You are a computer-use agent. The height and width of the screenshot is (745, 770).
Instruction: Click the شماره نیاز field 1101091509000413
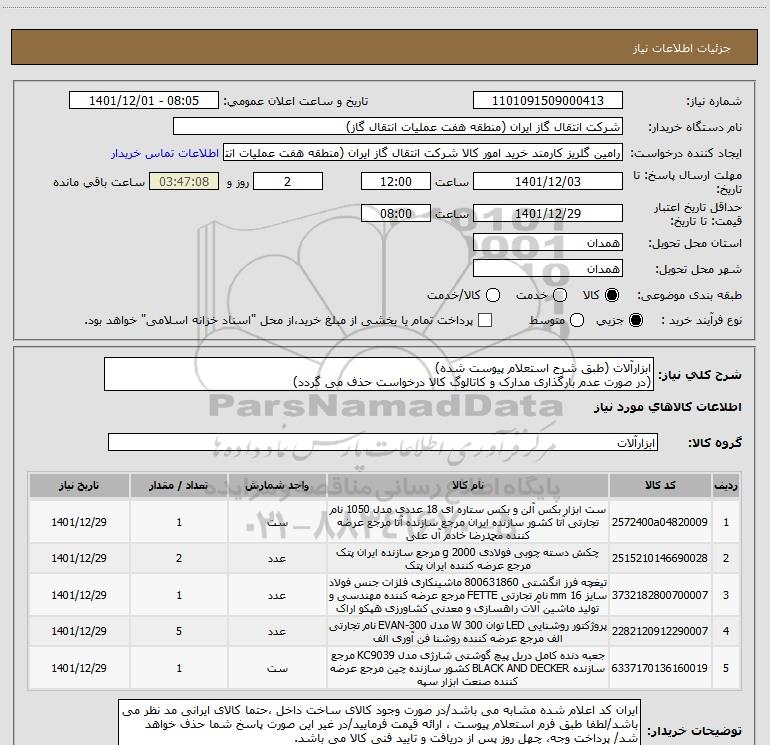click(548, 101)
